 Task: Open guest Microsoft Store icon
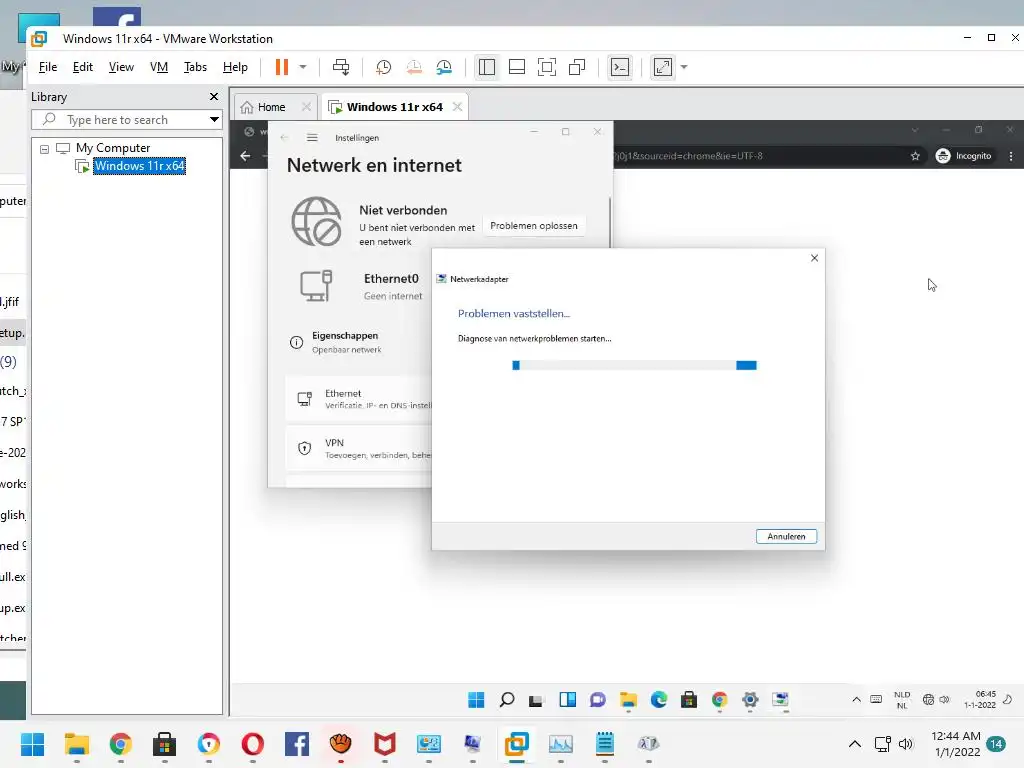(x=689, y=700)
